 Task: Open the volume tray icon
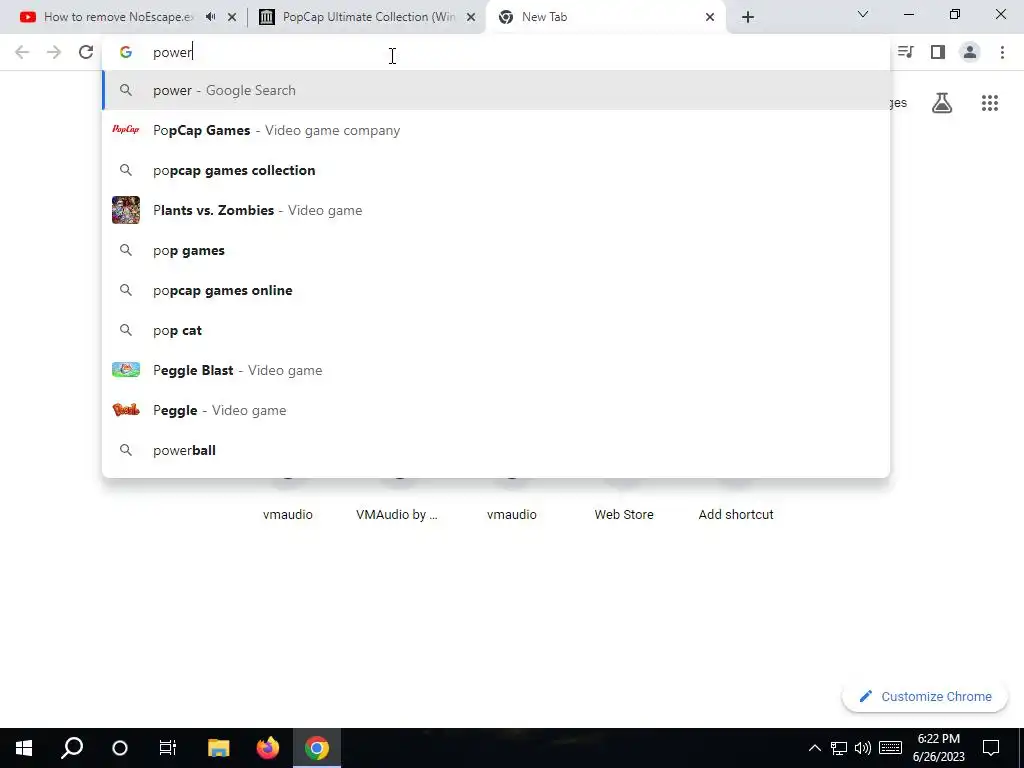(x=863, y=748)
